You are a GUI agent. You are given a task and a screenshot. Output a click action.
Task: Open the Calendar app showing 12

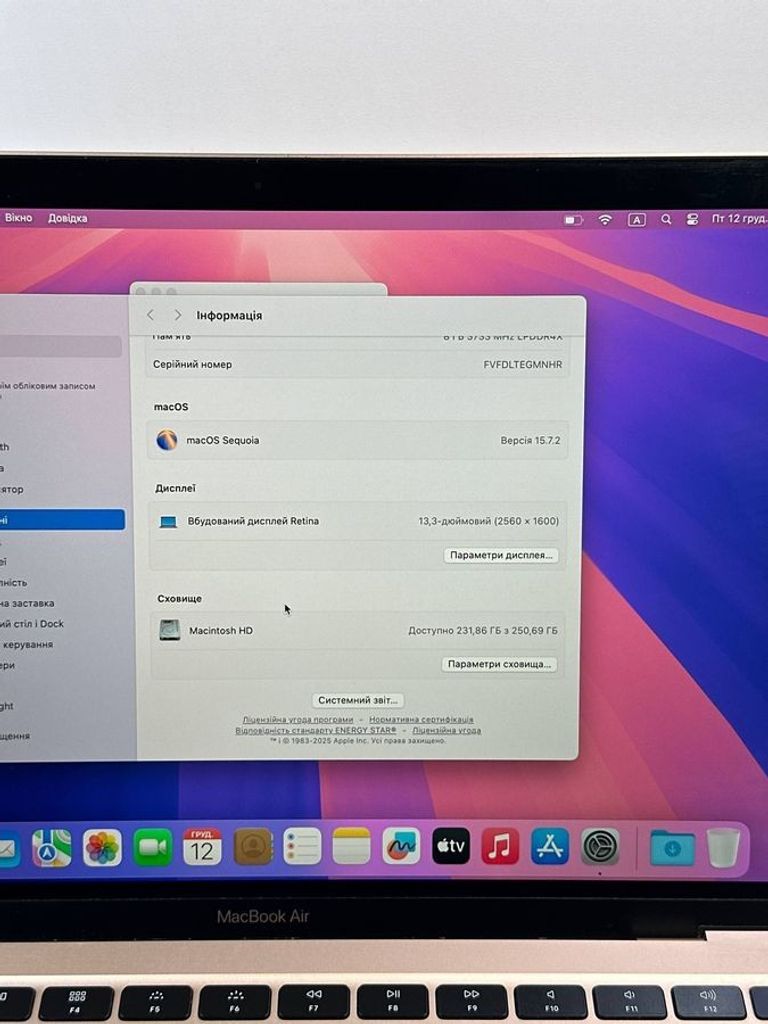coord(202,847)
